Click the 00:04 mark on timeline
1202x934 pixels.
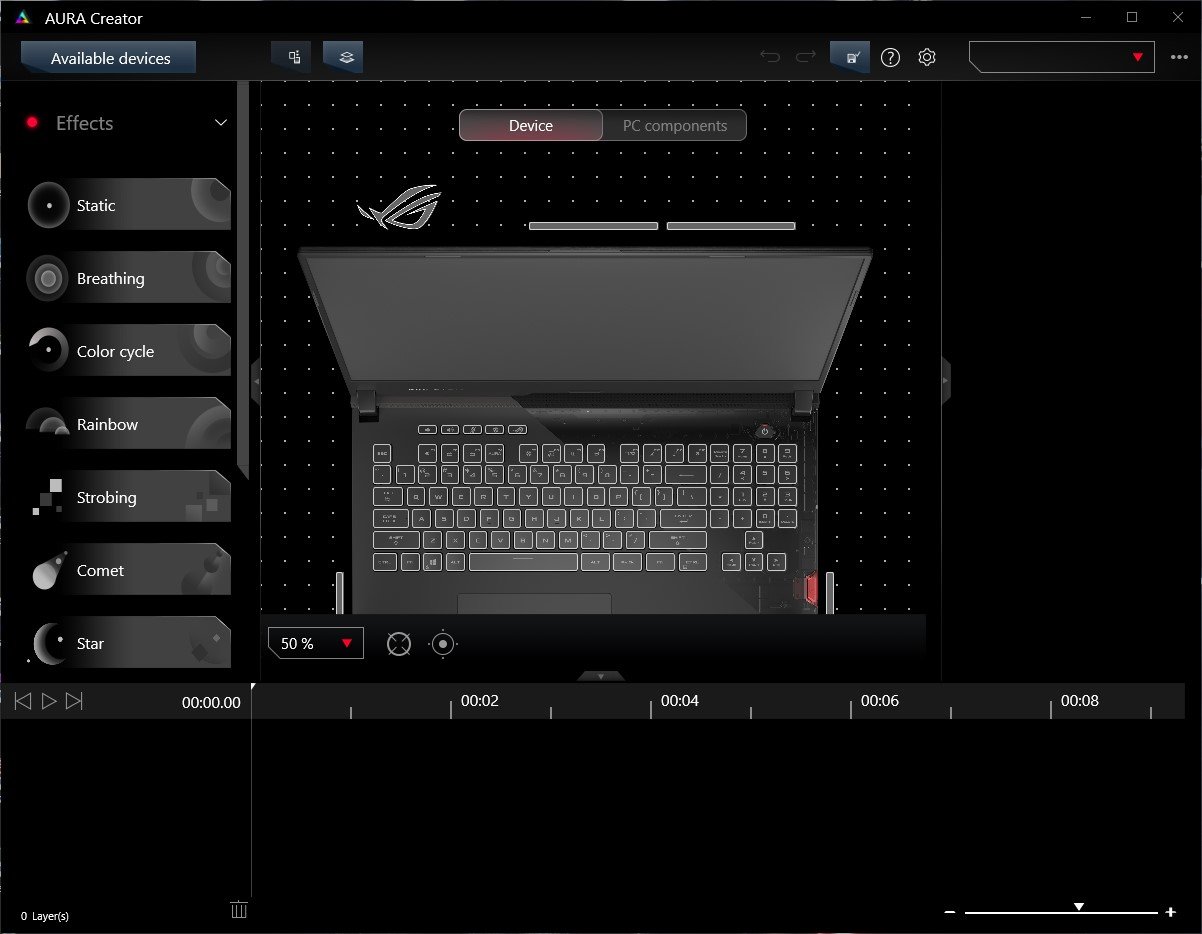pos(680,700)
